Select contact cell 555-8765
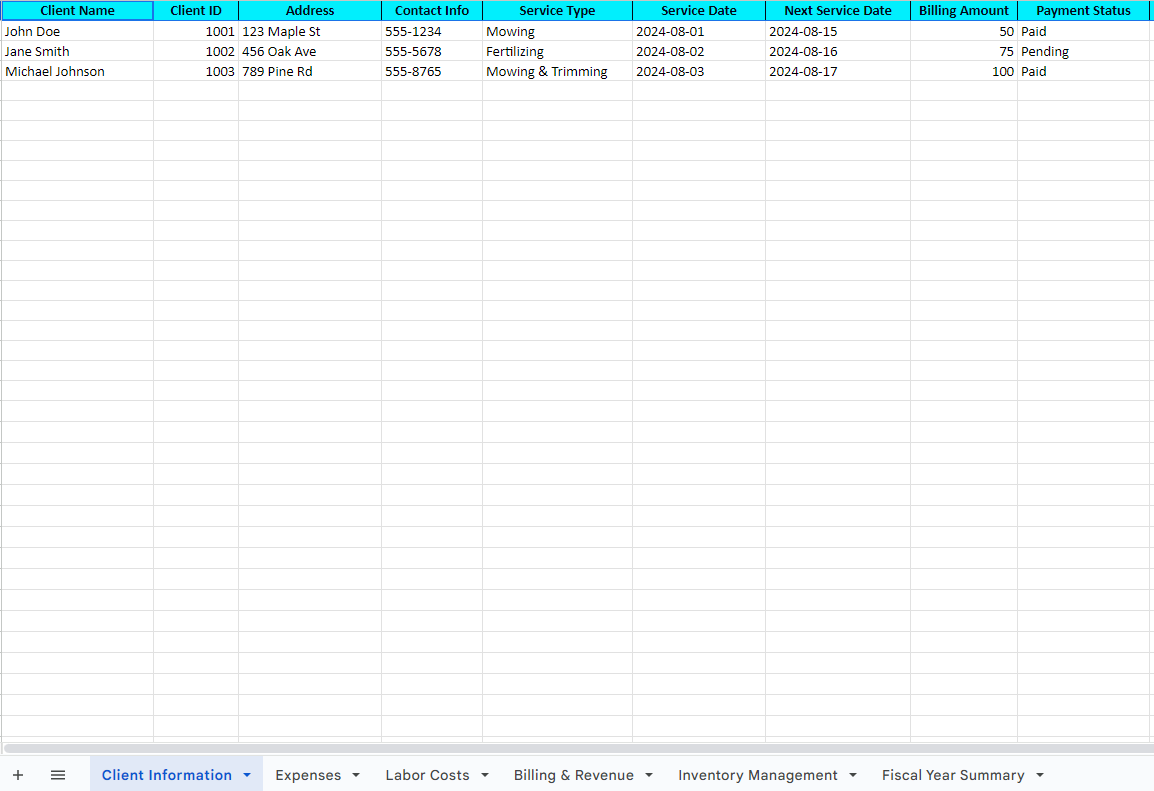 pos(432,71)
